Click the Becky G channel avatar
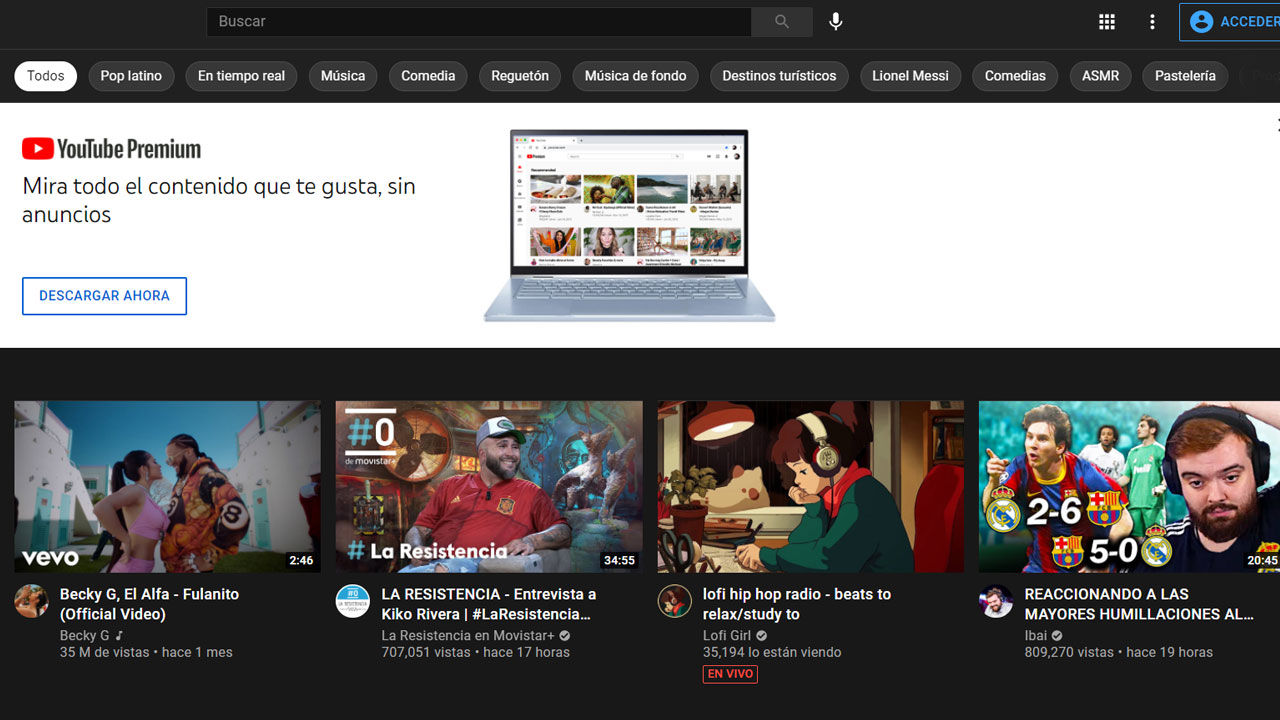 [x=31, y=601]
